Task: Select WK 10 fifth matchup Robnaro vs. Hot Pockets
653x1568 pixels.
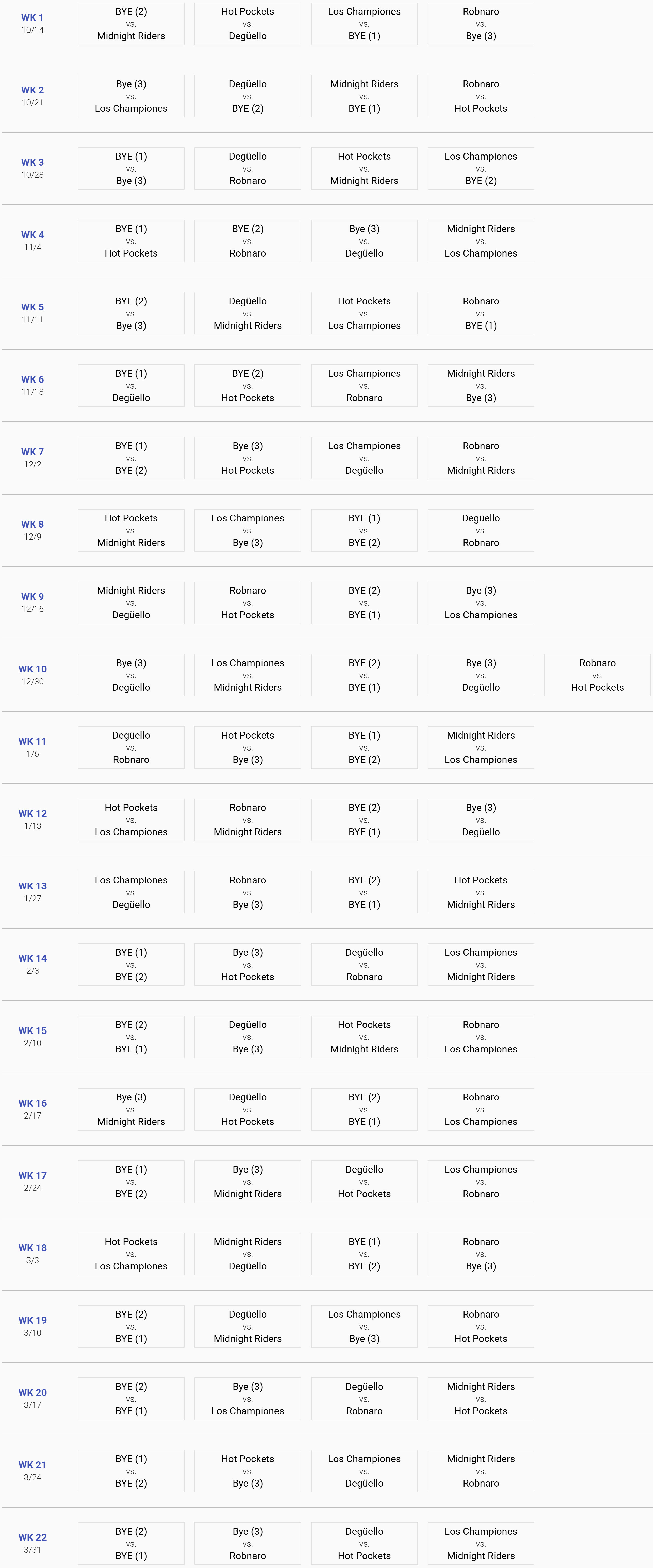Action: [x=598, y=675]
